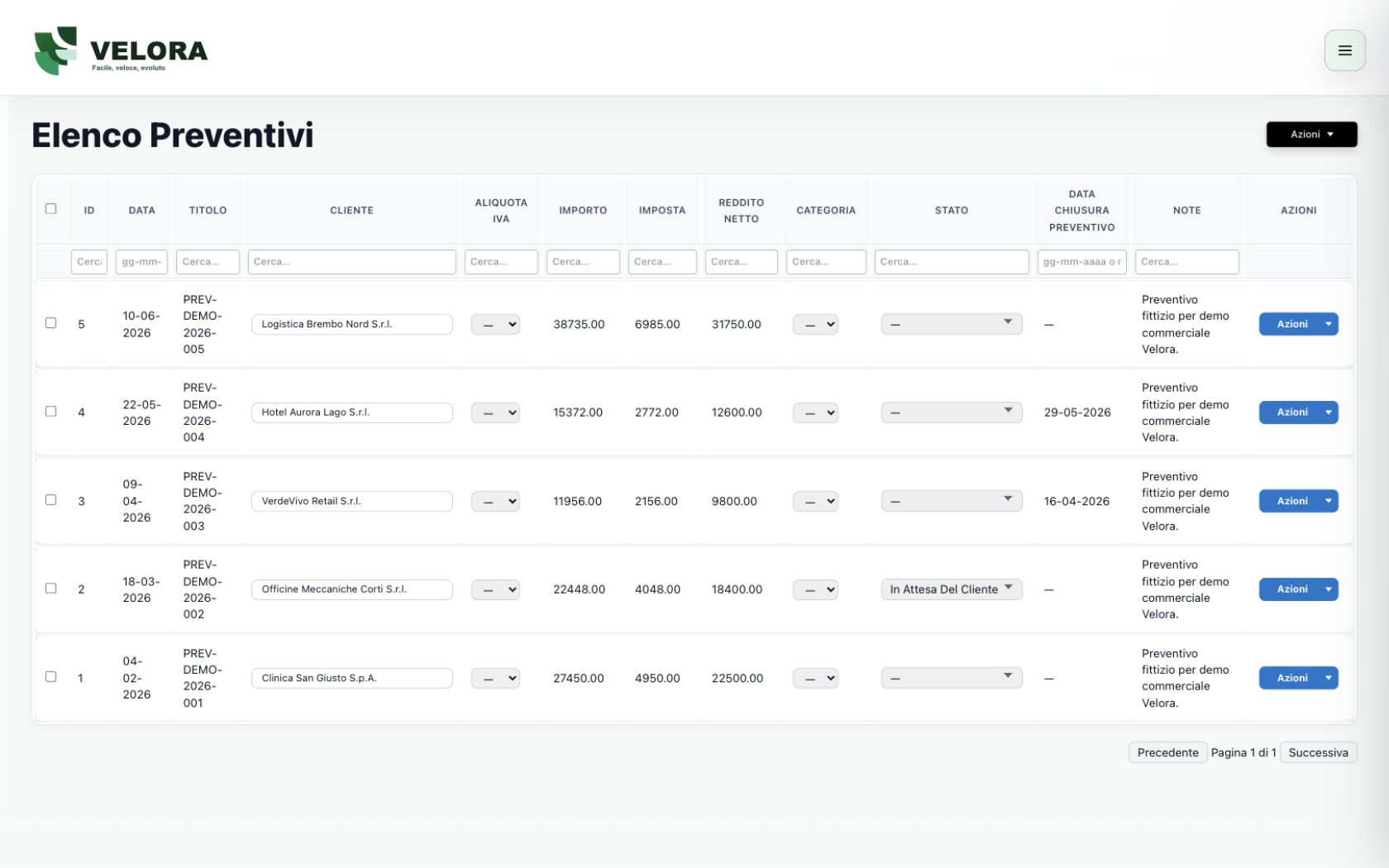Click blue Azioni button for VerdeVivo row

1298,501
